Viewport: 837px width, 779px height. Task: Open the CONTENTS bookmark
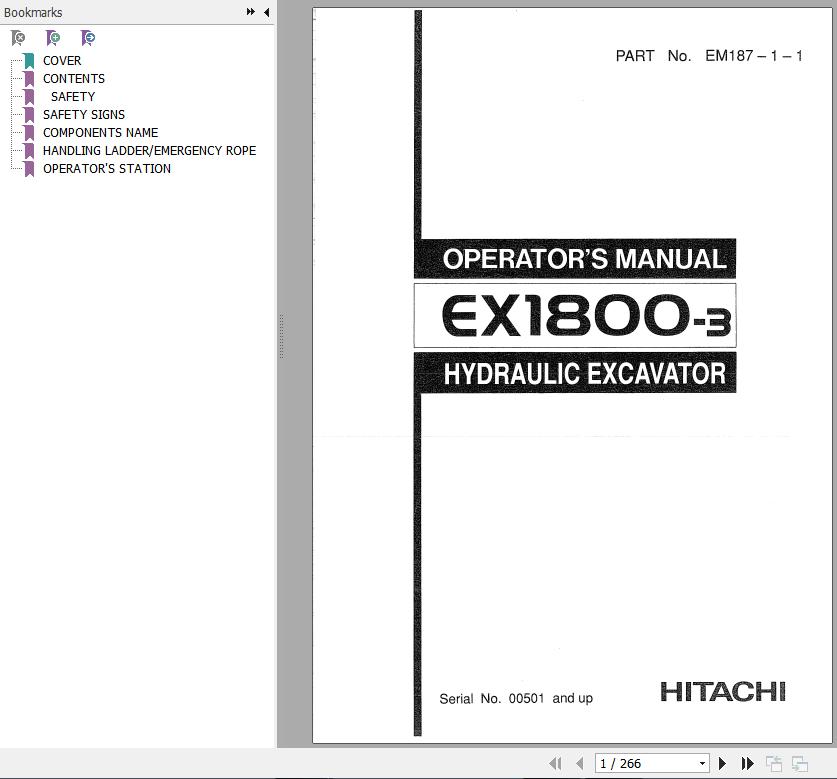pyautogui.click(x=74, y=78)
